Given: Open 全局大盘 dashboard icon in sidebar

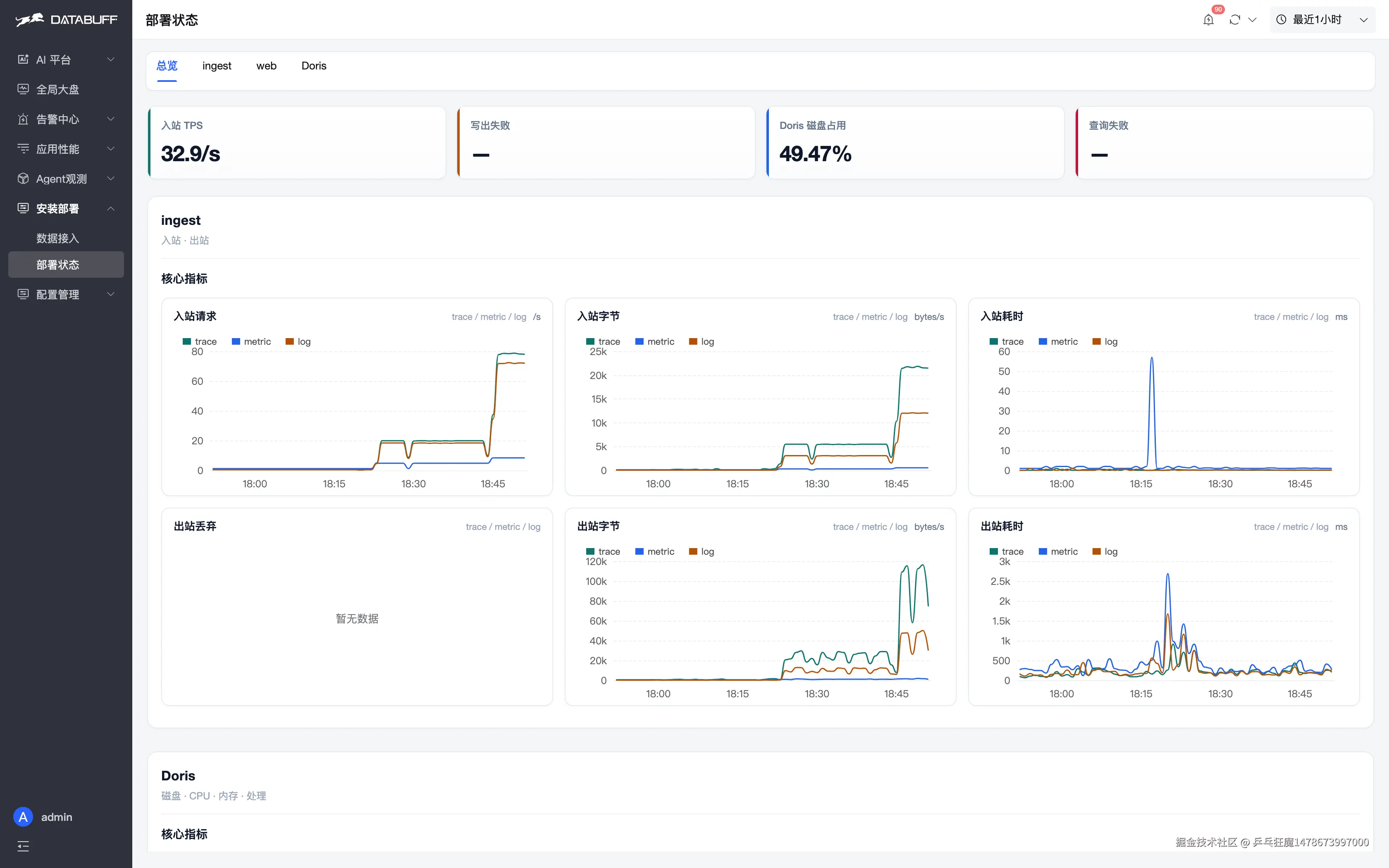Looking at the screenshot, I should (x=23, y=89).
